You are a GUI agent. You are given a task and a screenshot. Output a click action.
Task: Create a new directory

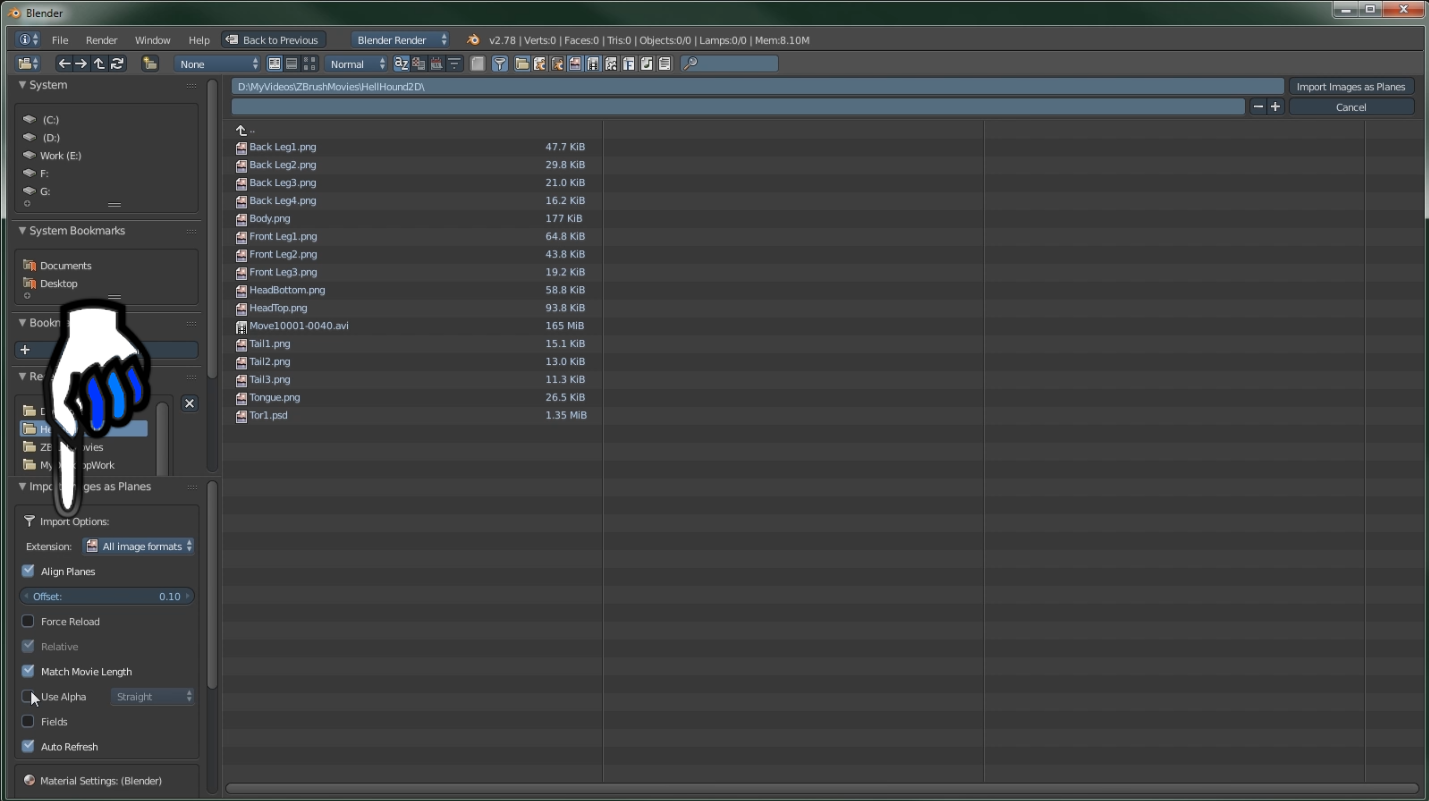[150, 64]
